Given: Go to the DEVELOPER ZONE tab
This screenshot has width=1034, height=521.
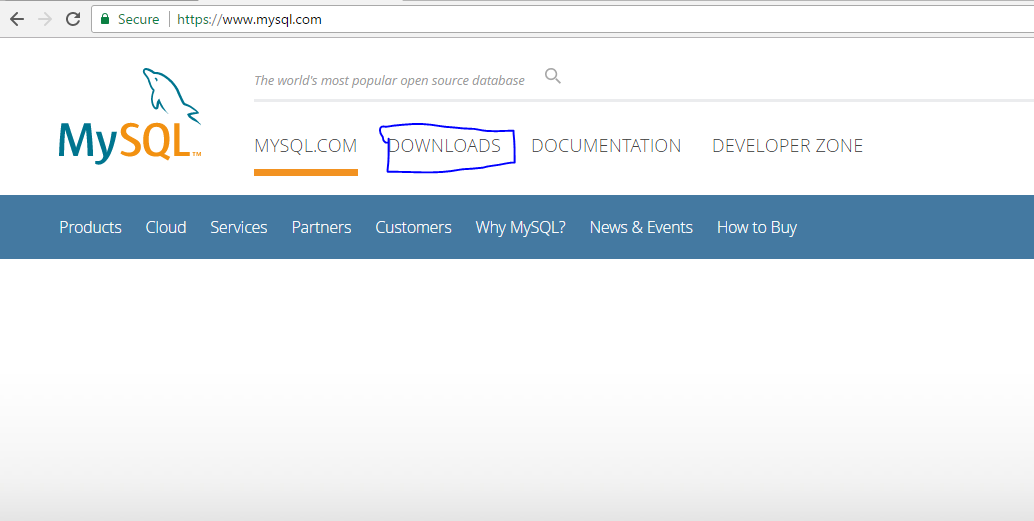Looking at the screenshot, I should coord(787,146).
